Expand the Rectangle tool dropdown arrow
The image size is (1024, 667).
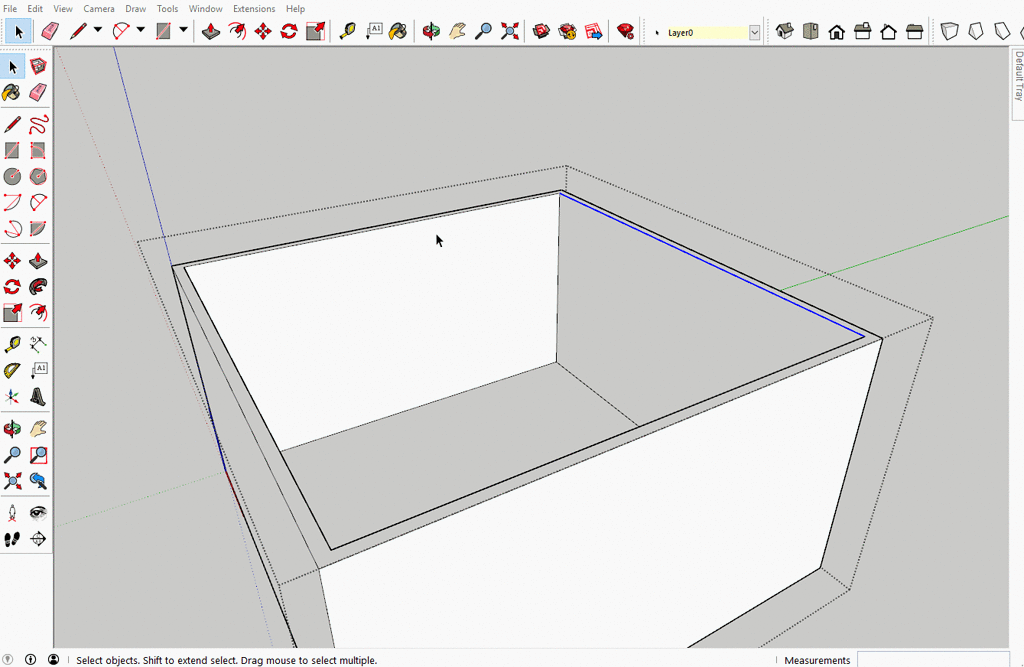182,30
